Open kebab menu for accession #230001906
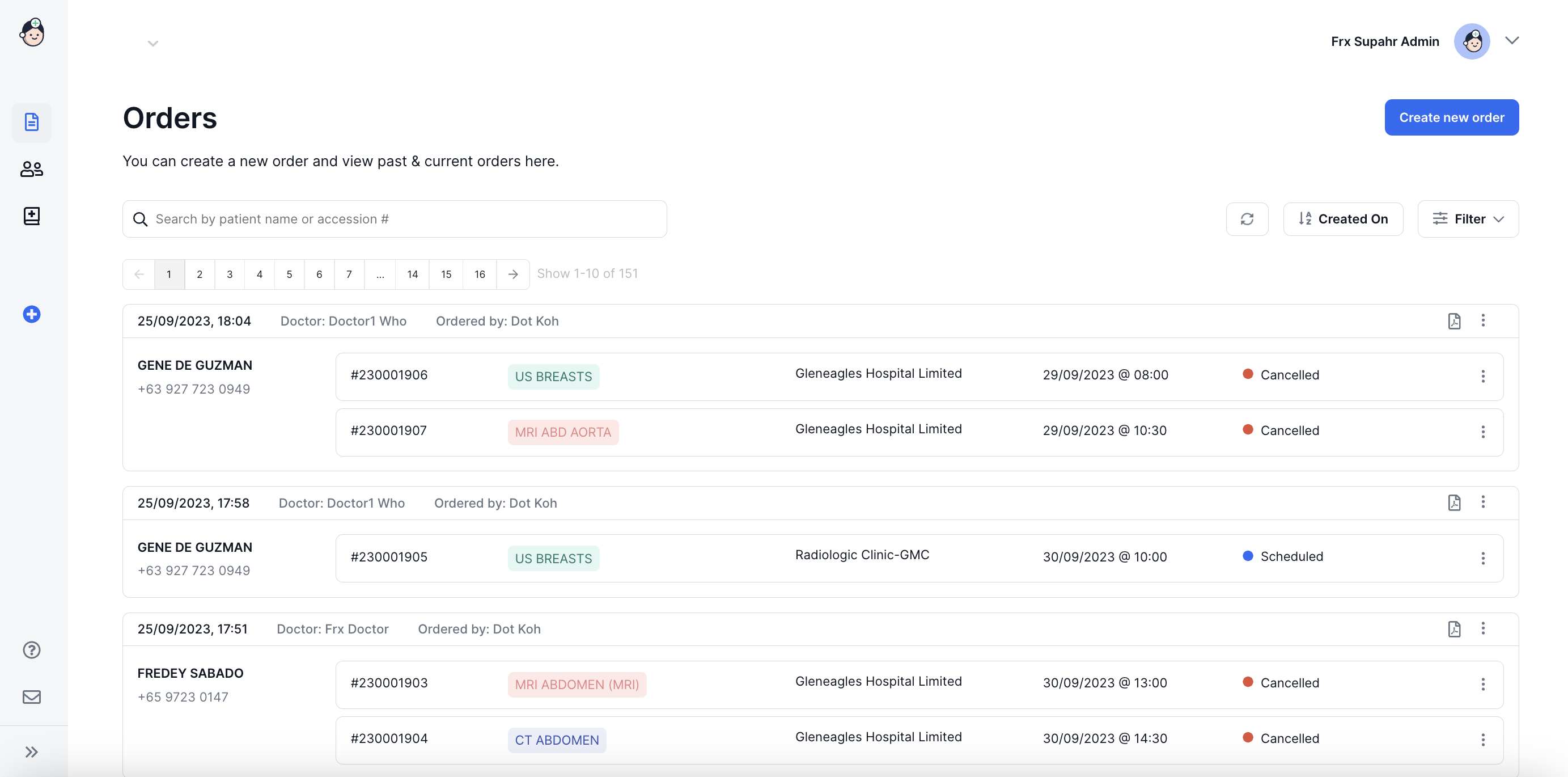Image resolution: width=1568 pixels, height=777 pixels. pos(1483,377)
